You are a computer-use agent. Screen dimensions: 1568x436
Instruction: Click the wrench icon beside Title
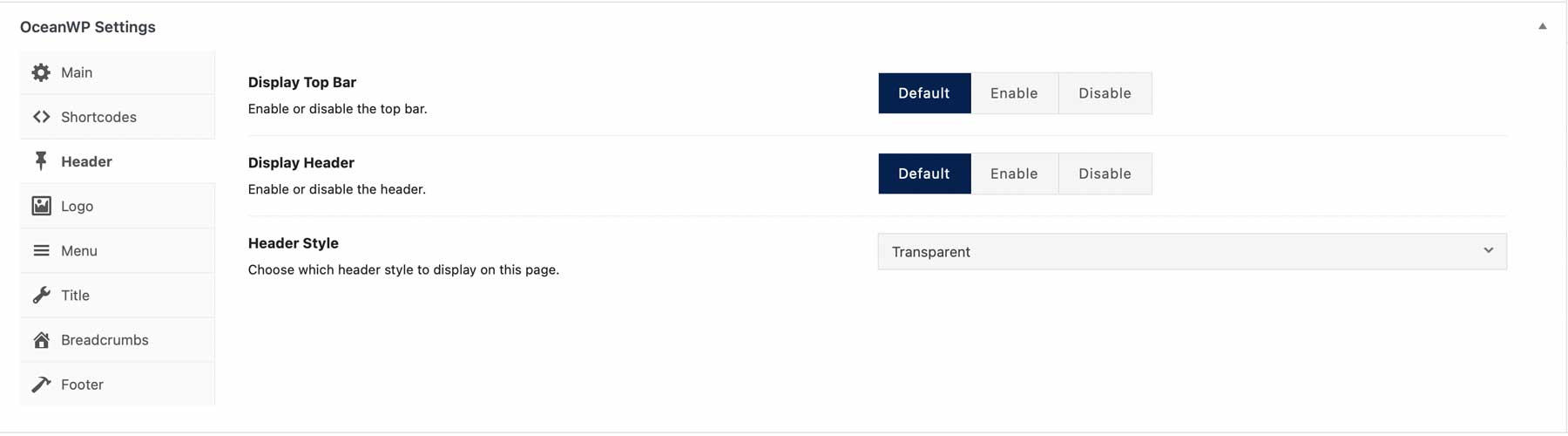(41, 295)
